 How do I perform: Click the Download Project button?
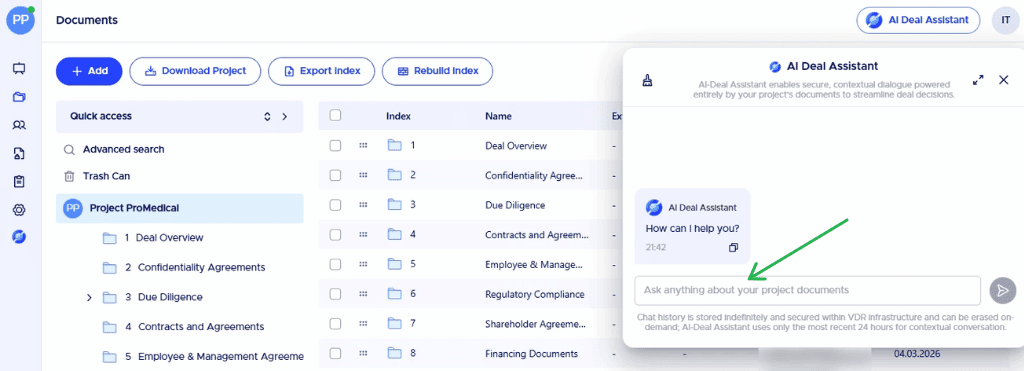195,71
